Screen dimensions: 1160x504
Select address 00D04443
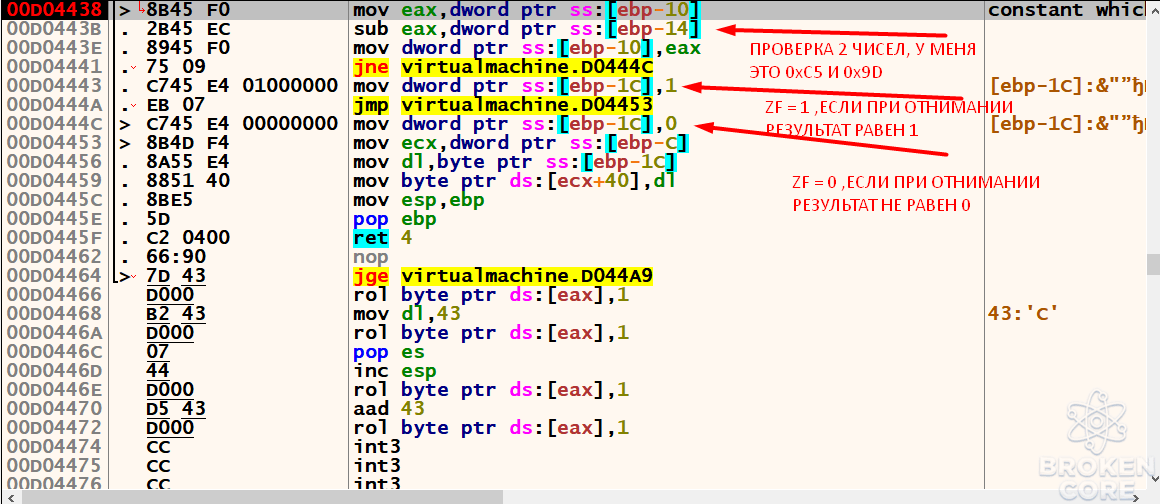tap(52, 86)
